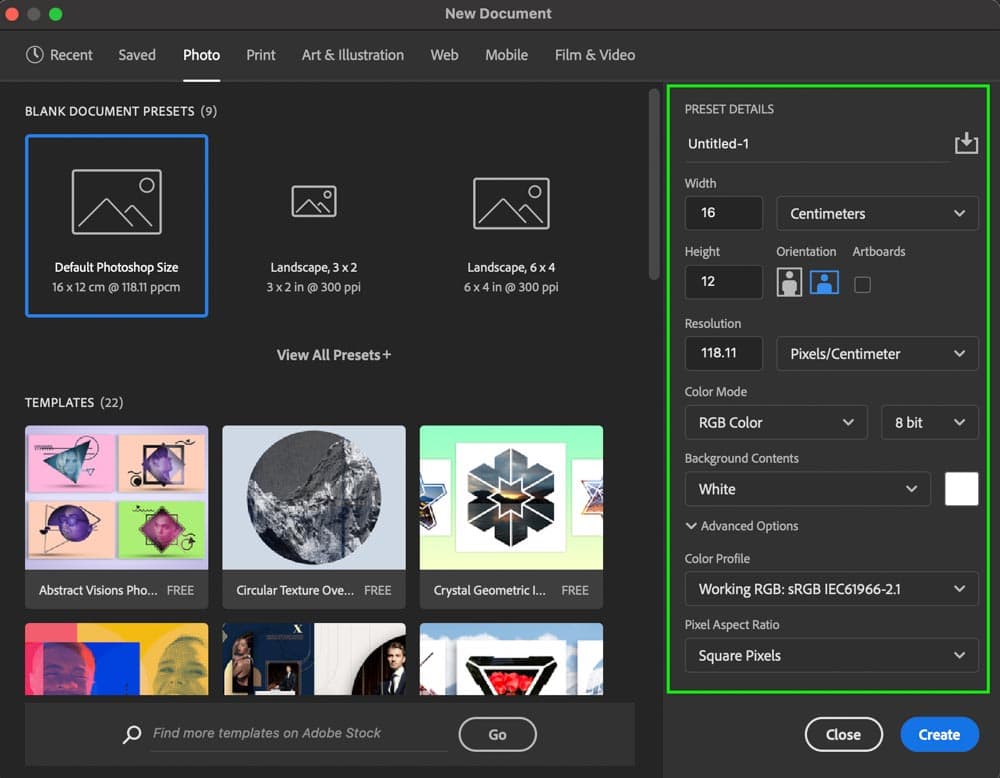The image size is (1000, 778).
Task: Switch to the Photo tab
Action: click(x=202, y=55)
